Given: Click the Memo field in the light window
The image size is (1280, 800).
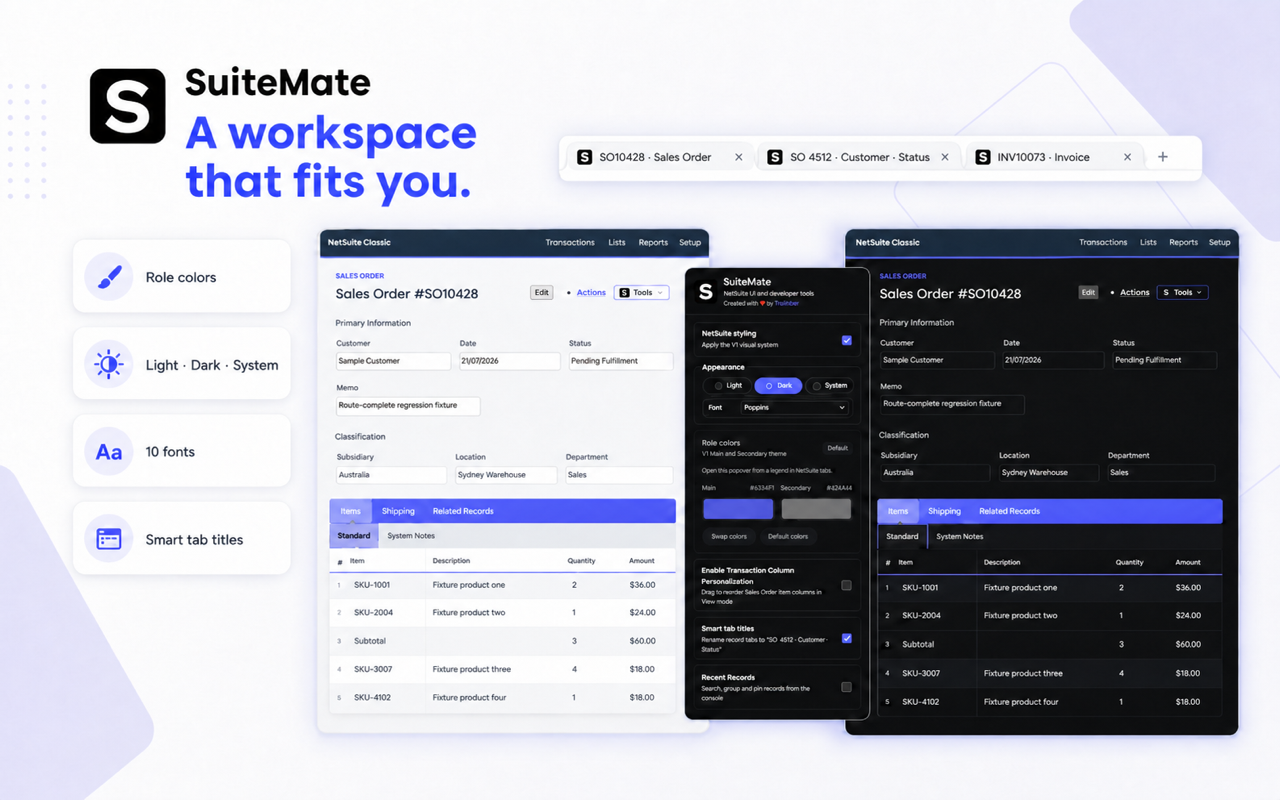Looking at the screenshot, I should point(408,406).
